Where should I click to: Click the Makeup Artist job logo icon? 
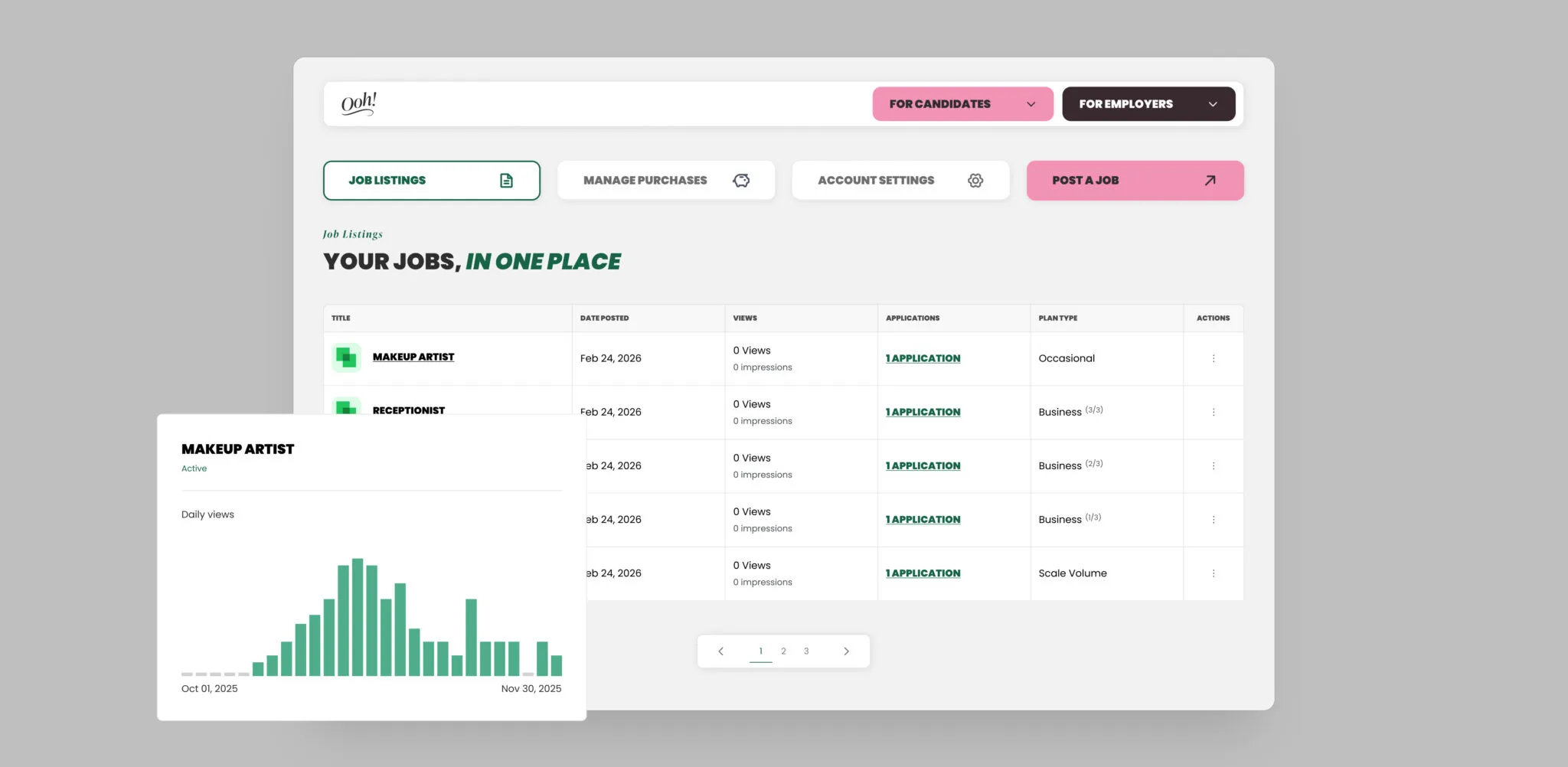[346, 357]
